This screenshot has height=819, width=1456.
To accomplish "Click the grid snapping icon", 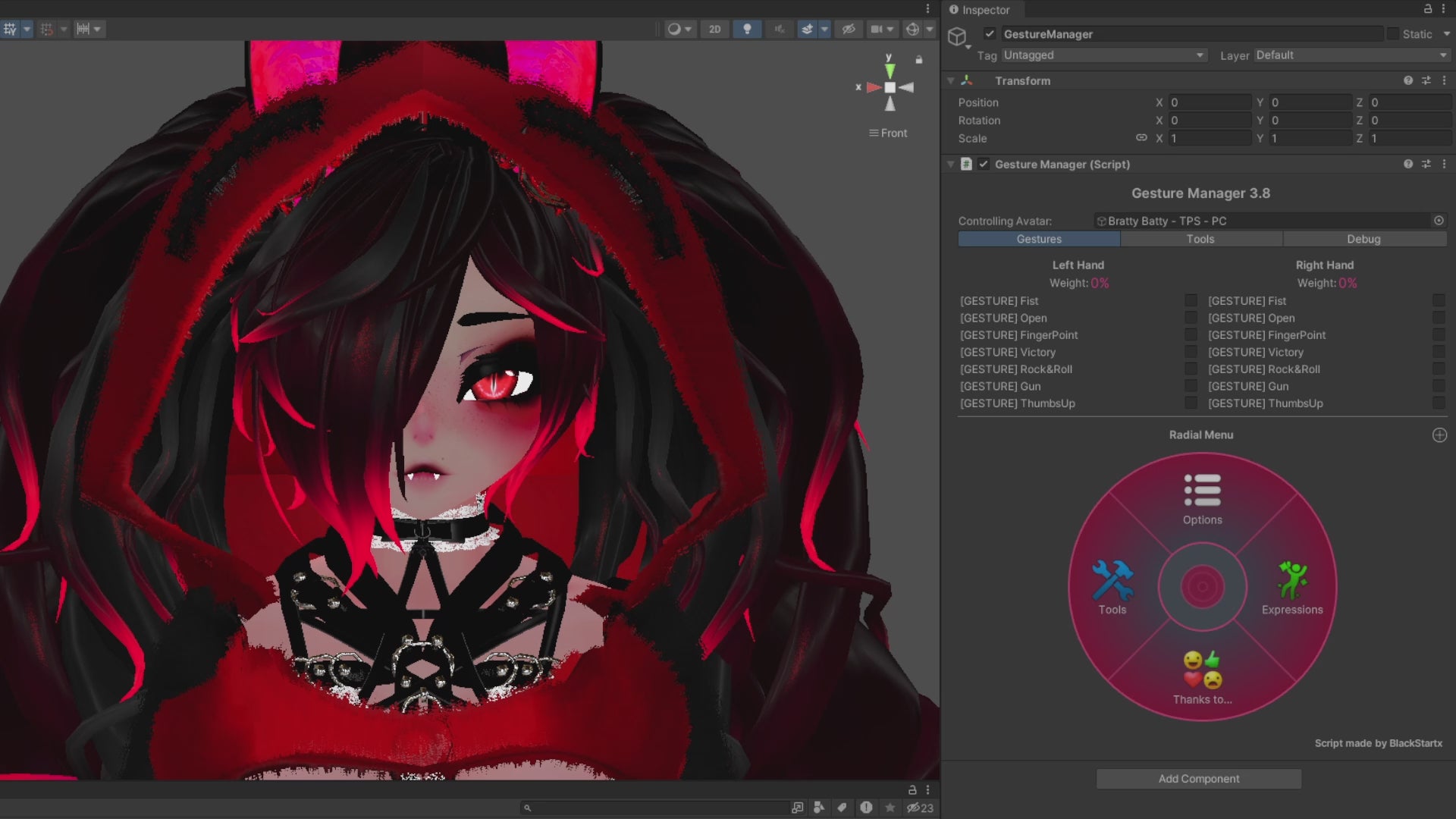I will tap(46, 29).
